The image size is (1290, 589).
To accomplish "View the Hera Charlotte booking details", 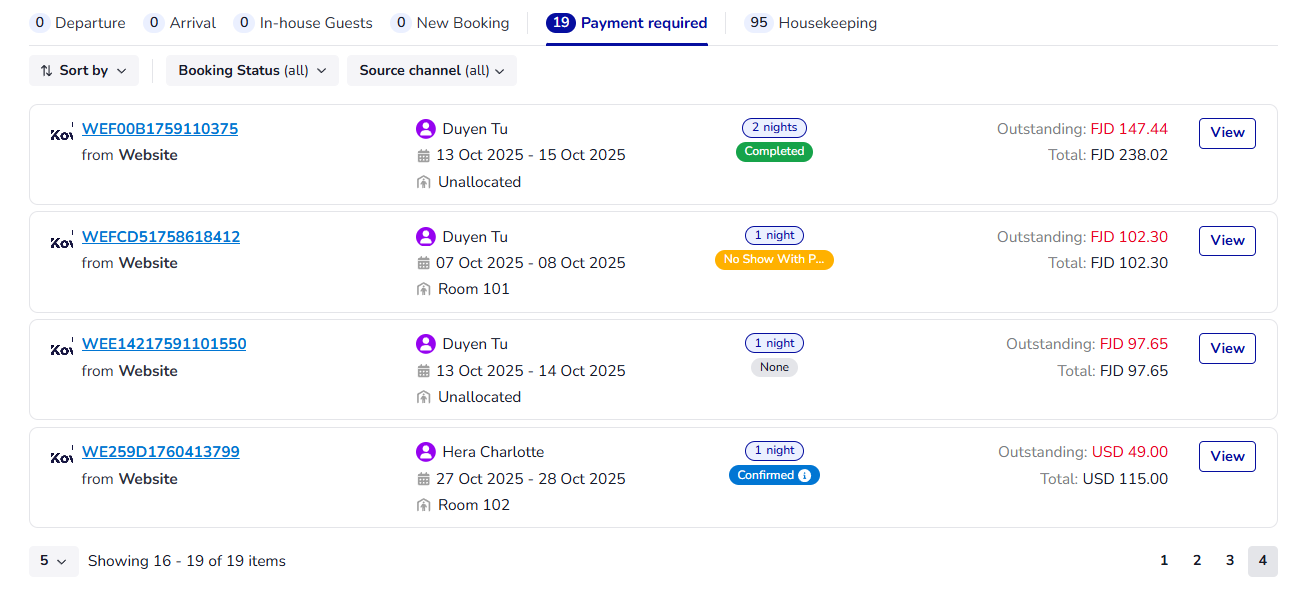I will pos(1227,456).
